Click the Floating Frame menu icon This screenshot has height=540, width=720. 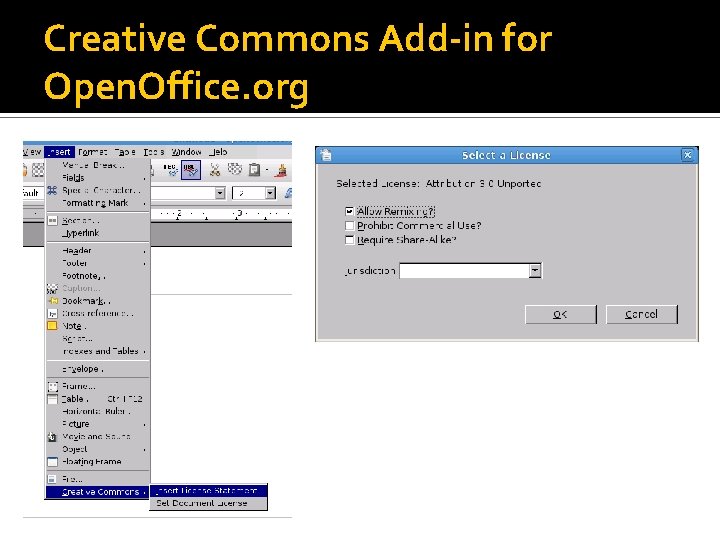(53, 461)
